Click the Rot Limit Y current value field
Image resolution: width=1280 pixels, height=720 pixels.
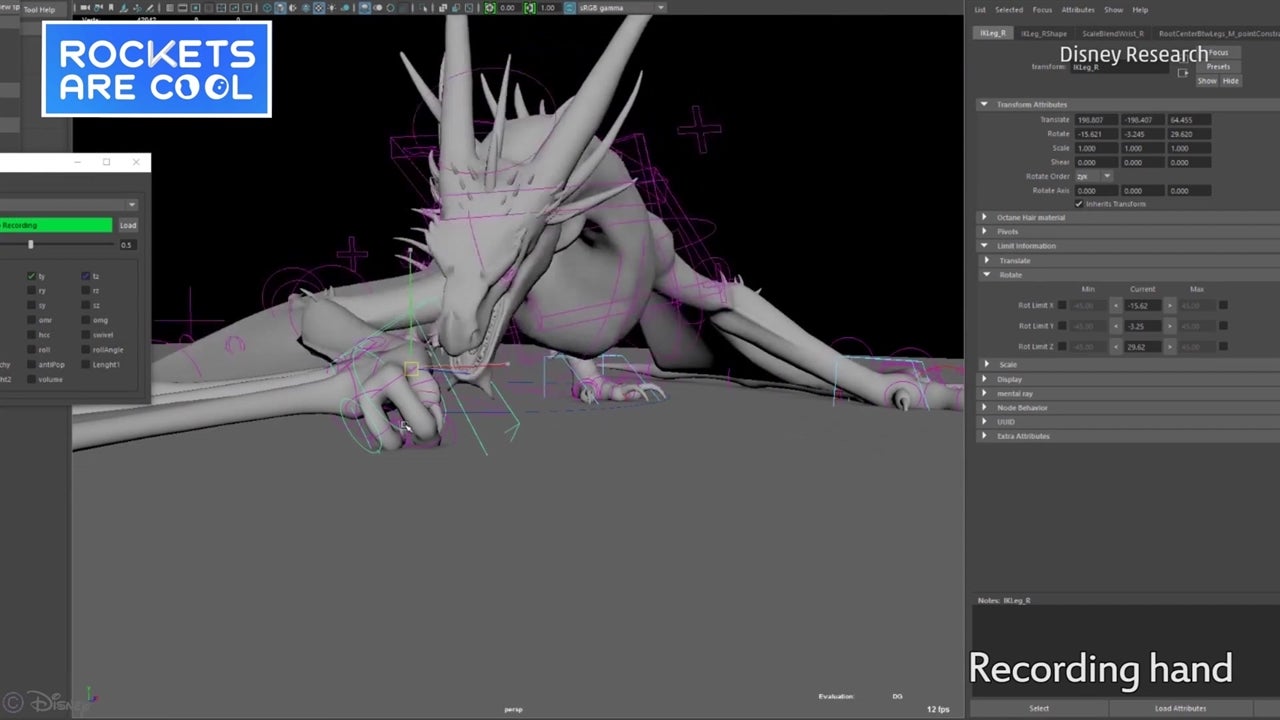coord(1142,326)
